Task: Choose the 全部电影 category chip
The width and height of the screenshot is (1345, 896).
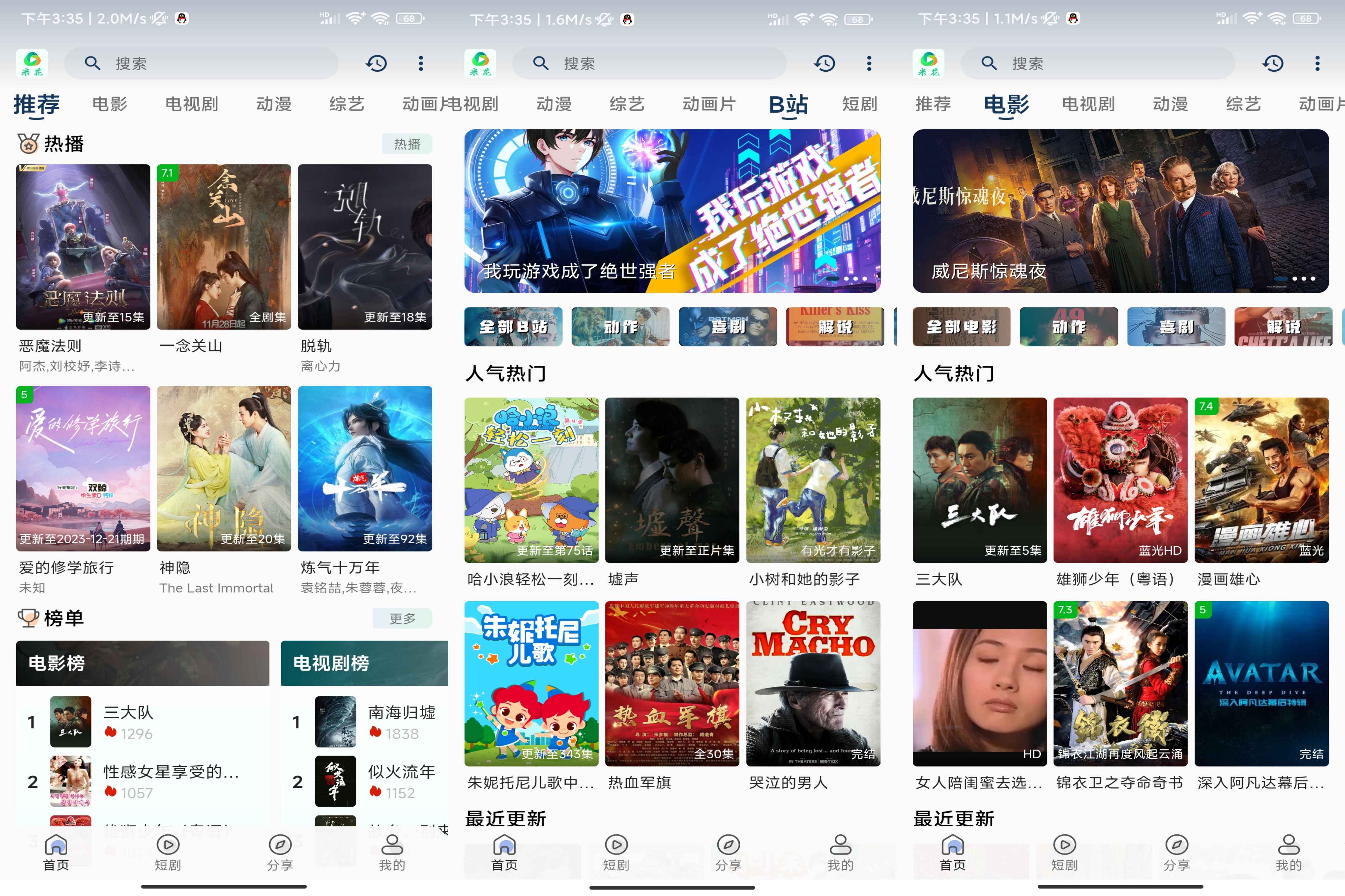Action: tap(962, 327)
